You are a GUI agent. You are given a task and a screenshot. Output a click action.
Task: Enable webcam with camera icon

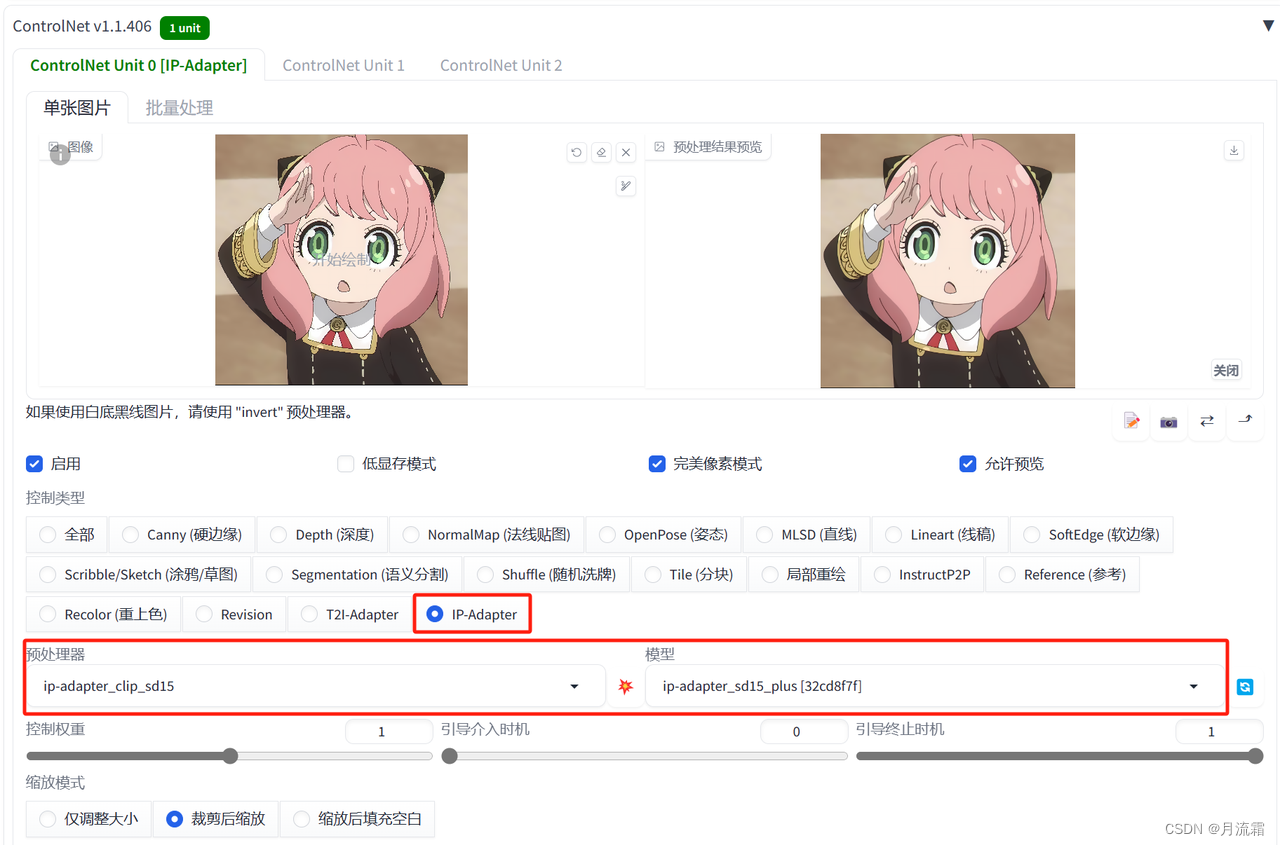click(x=1168, y=421)
